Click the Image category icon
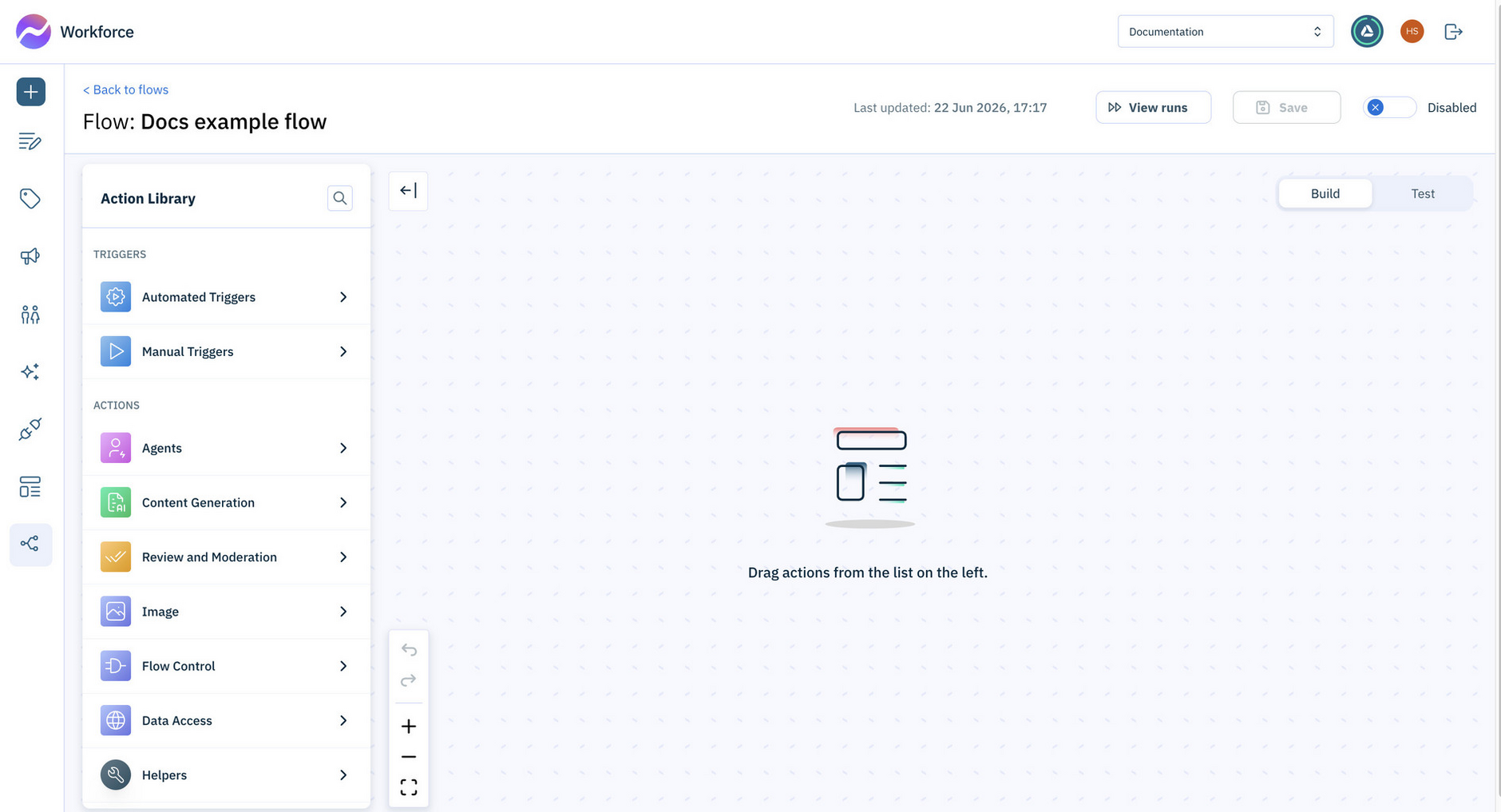The image size is (1501, 812). coord(116,612)
